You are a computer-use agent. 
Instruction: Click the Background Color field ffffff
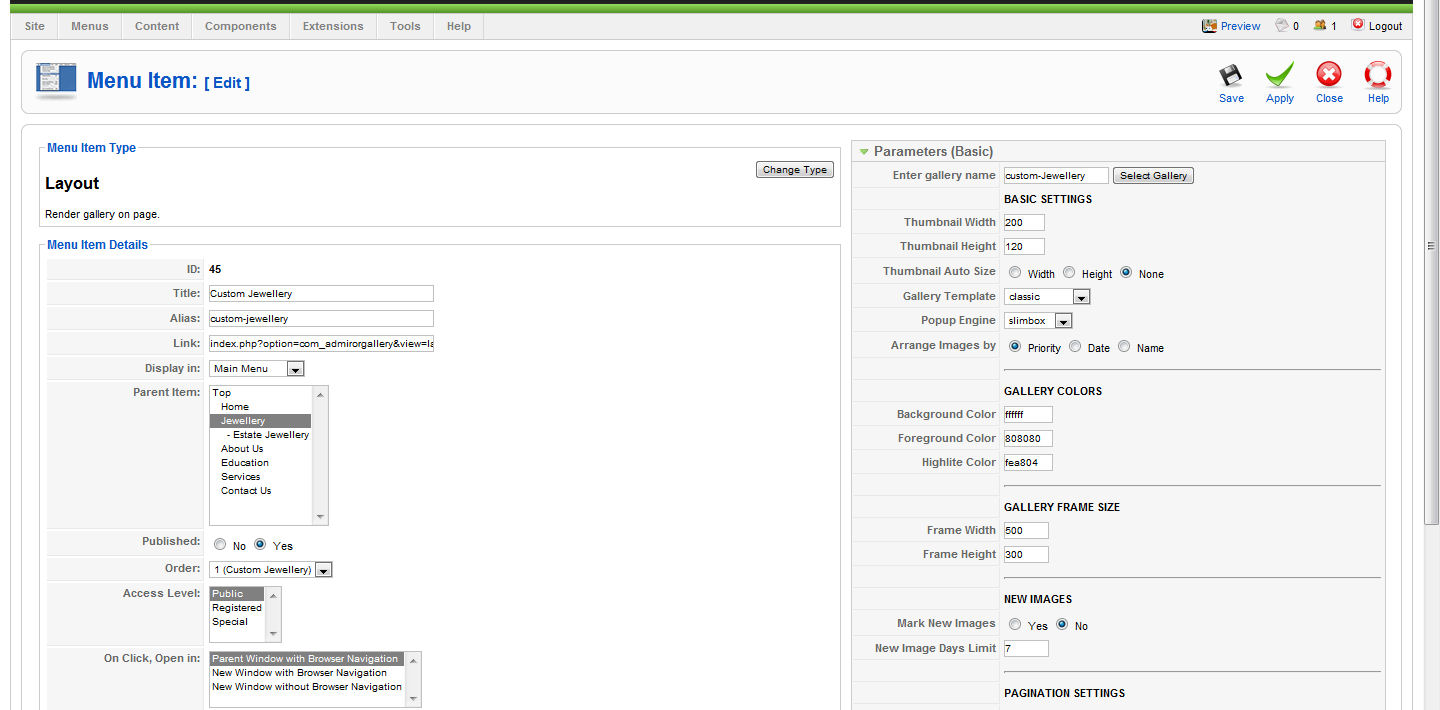tap(1028, 414)
